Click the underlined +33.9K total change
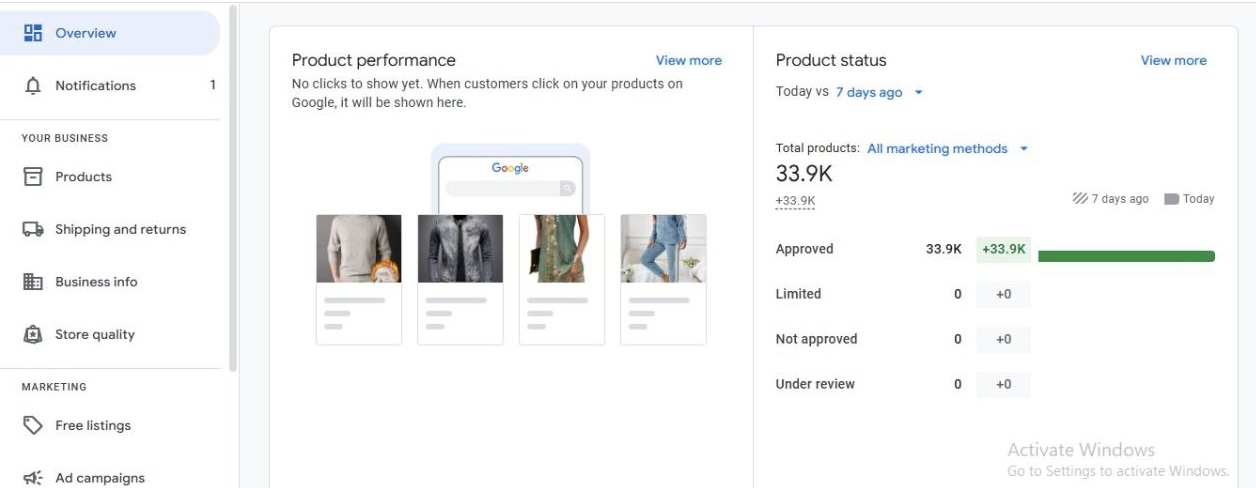Viewport: 1256px width, 488px height. click(795, 201)
